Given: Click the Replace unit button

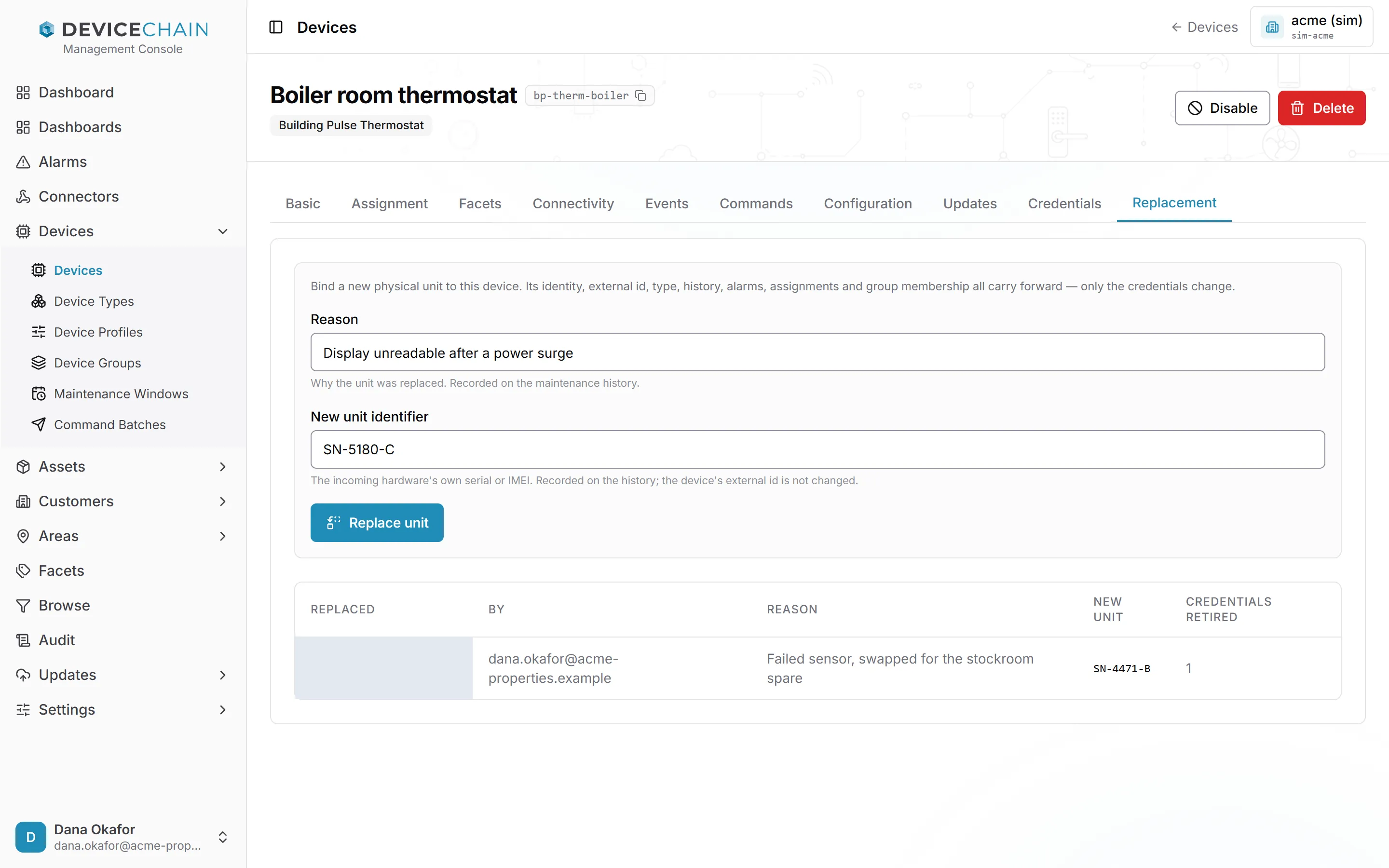Looking at the screenshot, I should pos(377,522).
